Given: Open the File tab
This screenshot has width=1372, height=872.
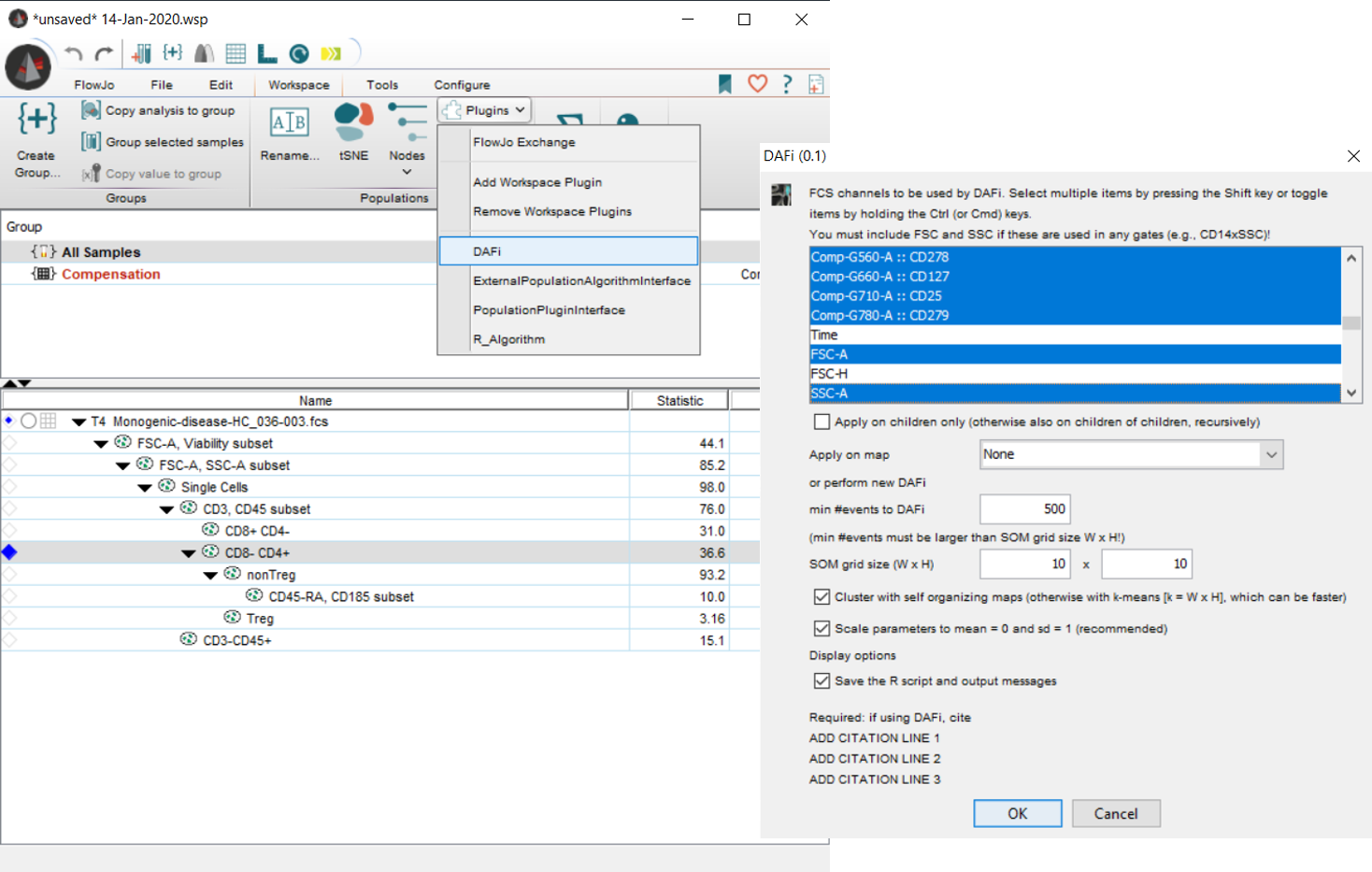Looking at the screenshot, I should [162, 85].
